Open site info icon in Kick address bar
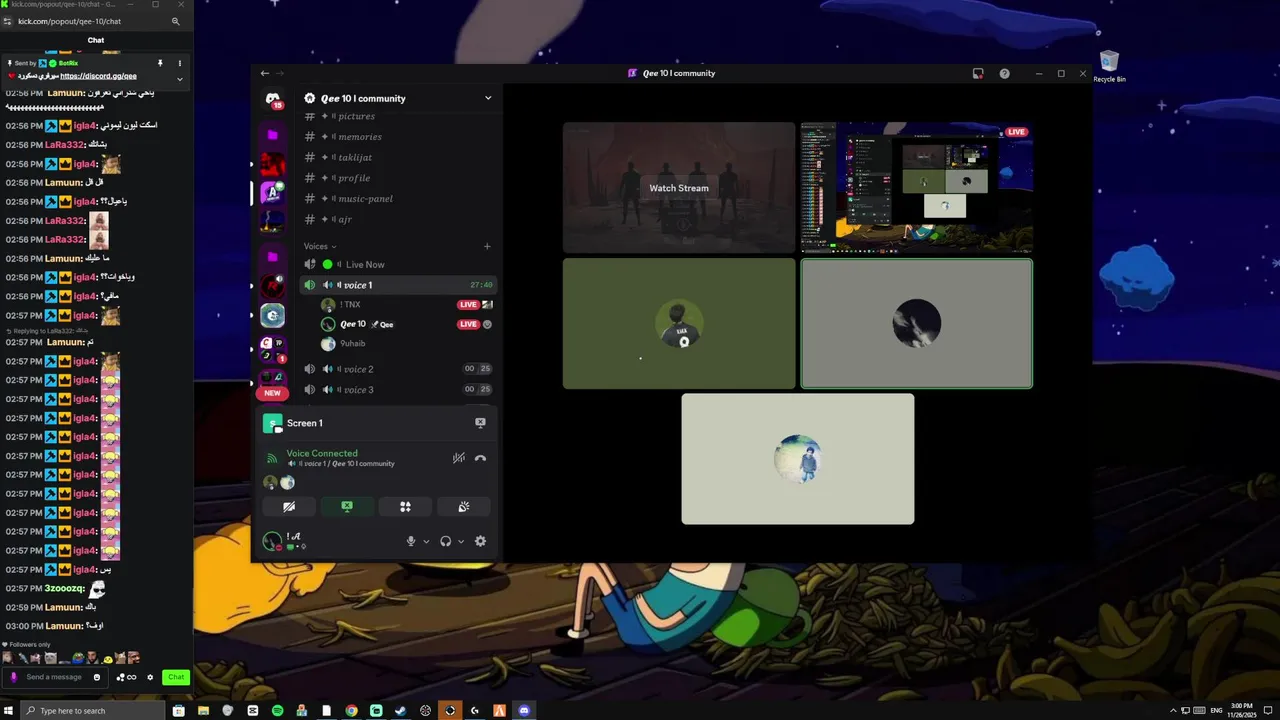The width and height of the screenshot is (1280, 720). (x=9, y=21)
